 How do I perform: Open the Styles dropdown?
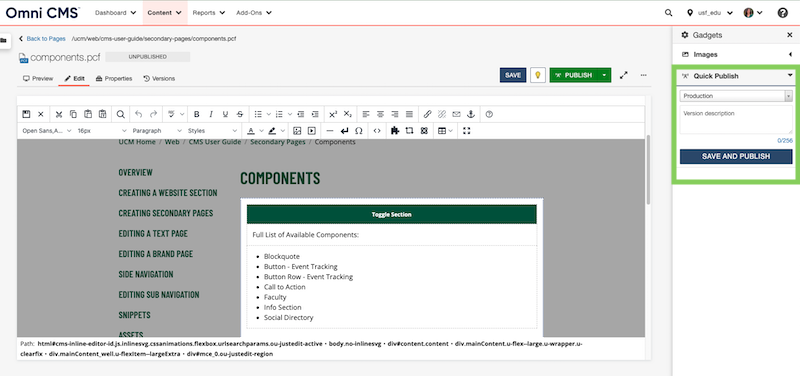click(212, 131)
